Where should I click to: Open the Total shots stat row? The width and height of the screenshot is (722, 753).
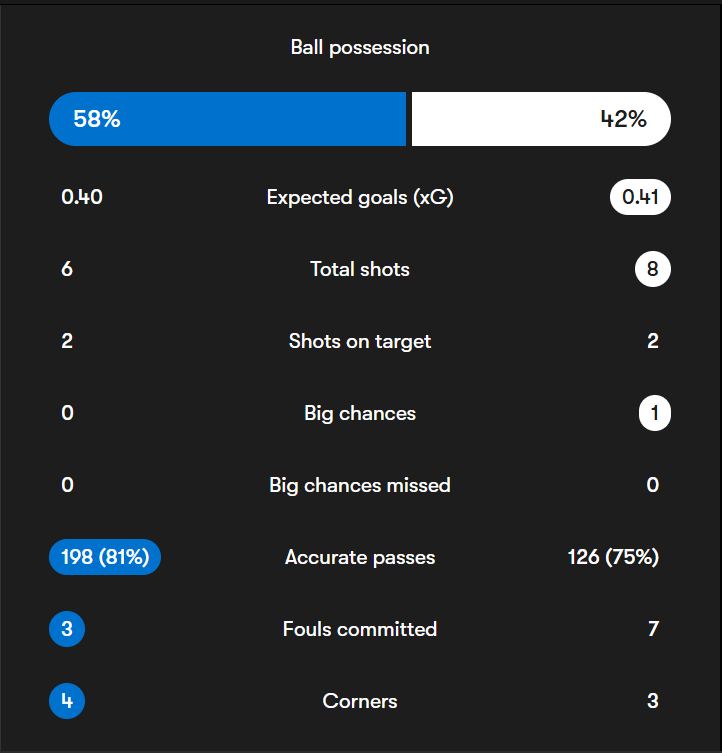(360, 269)
